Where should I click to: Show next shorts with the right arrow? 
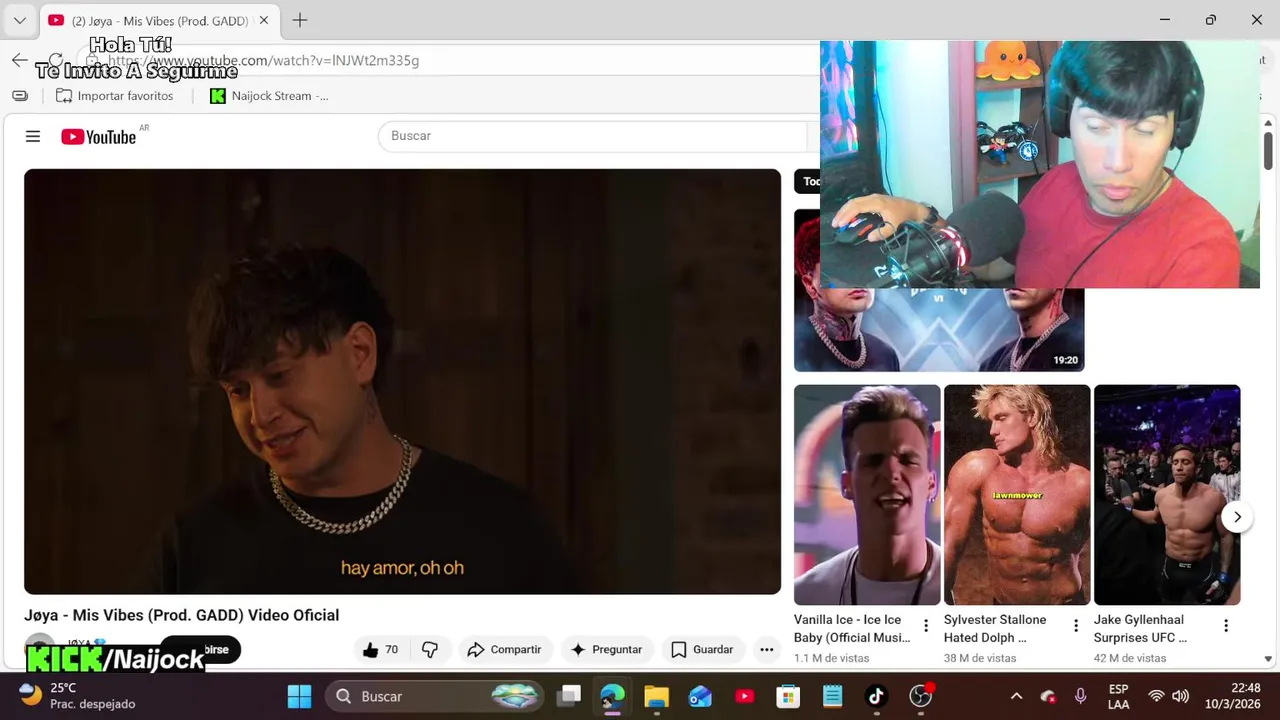pos(1237,517)
